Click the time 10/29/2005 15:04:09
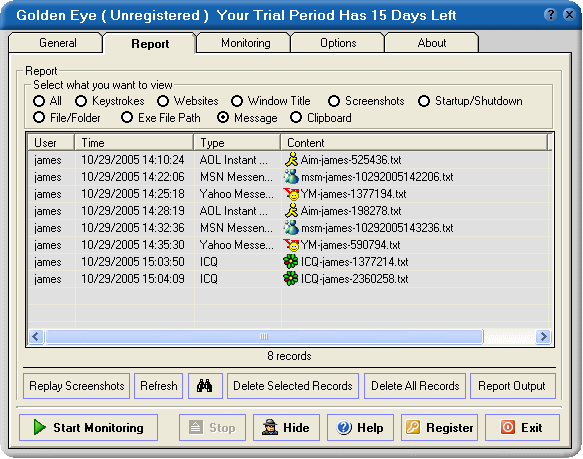583x459 pixels. 133,279
